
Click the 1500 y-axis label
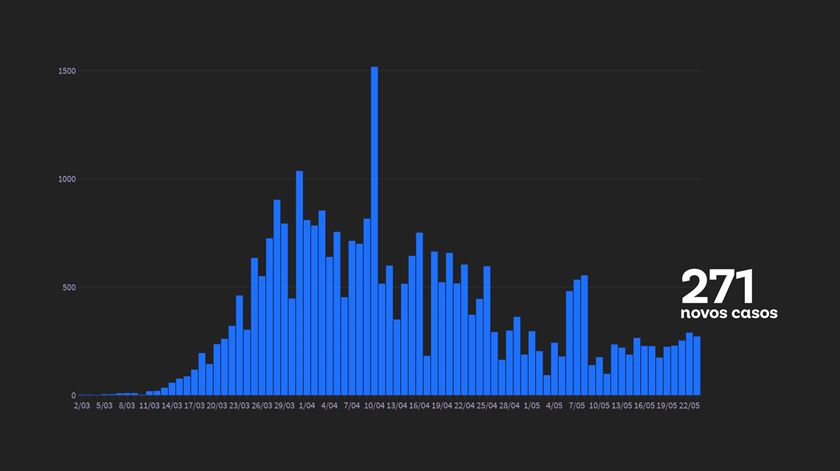[x=68, y=71]
